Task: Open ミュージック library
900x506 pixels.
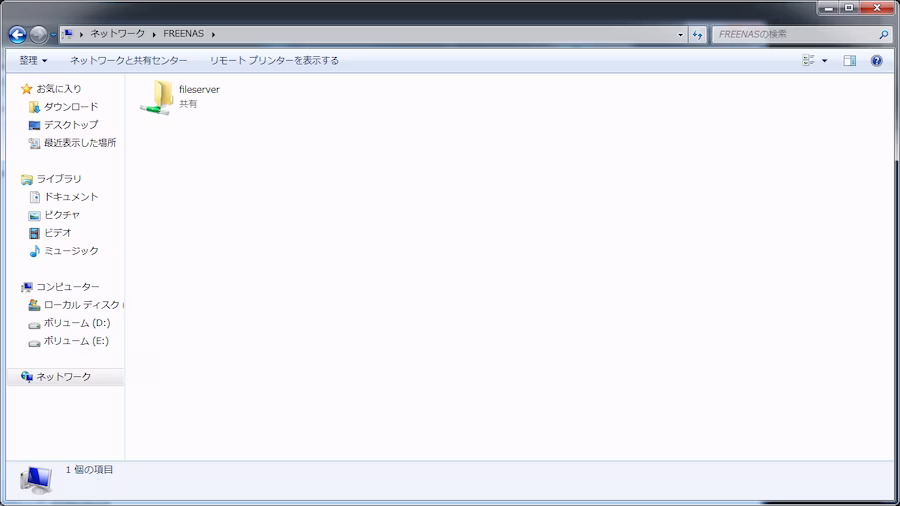Action: (71, 251)
